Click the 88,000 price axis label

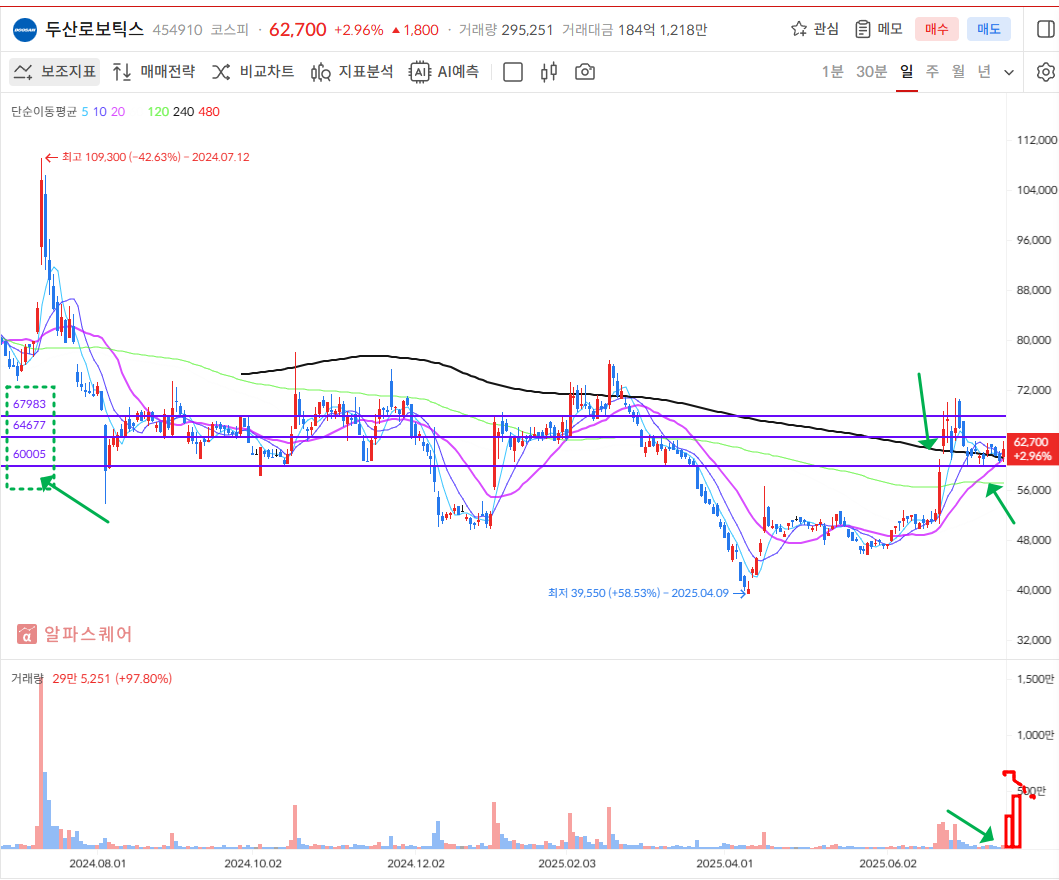point(1034,290)
